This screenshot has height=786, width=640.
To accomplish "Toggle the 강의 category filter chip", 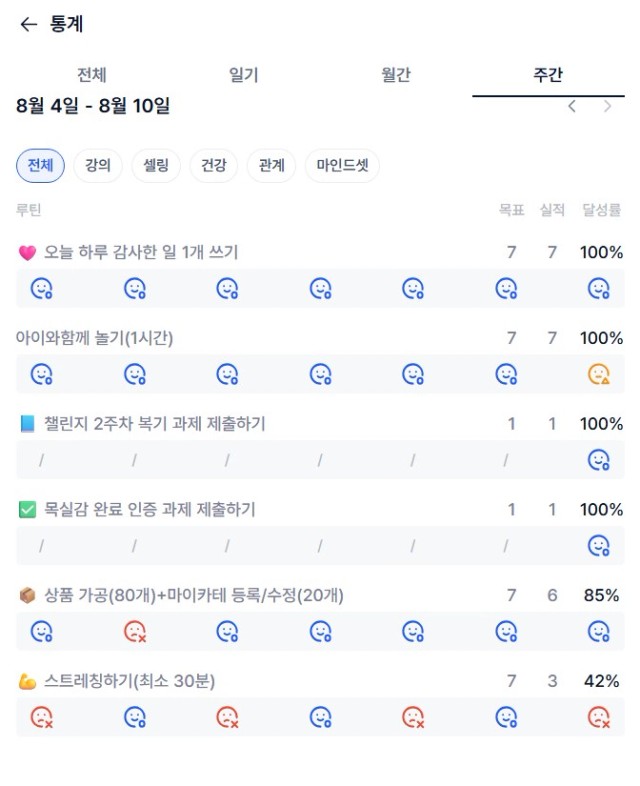I will point(98,165).
